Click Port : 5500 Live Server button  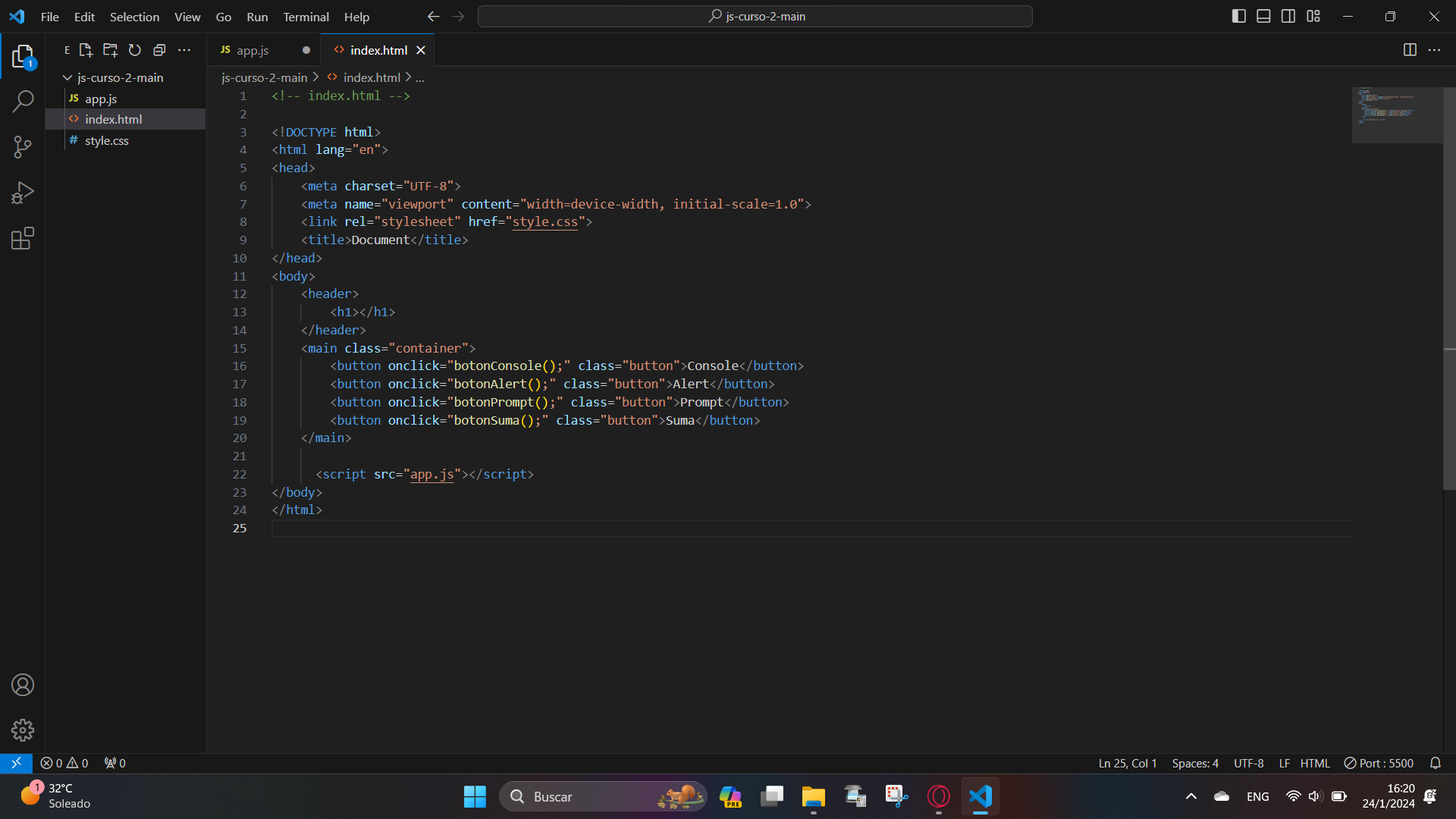(x=1379, y=763)
